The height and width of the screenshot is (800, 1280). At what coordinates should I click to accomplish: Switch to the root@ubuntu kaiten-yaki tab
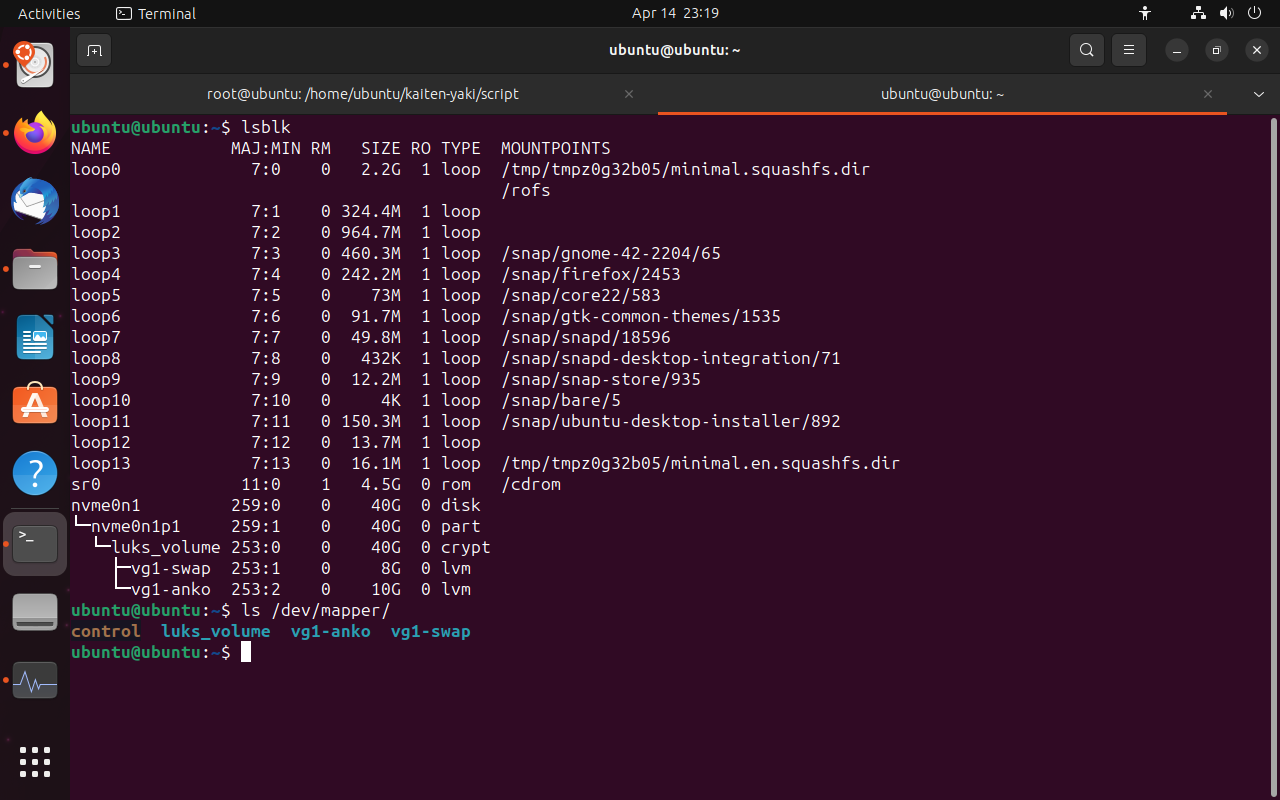[x=362, y=93]
